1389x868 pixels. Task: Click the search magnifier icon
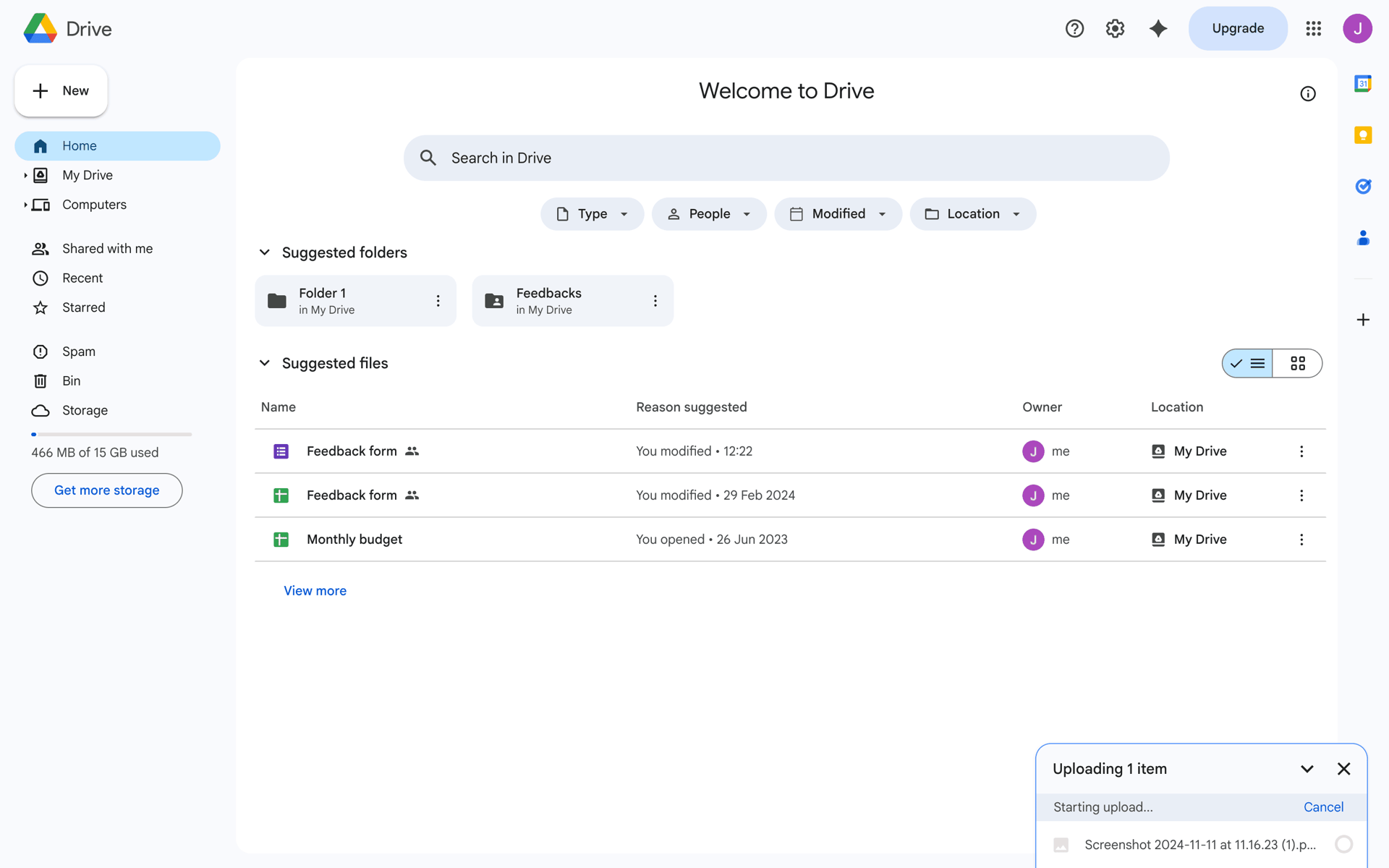click(428, 158)
